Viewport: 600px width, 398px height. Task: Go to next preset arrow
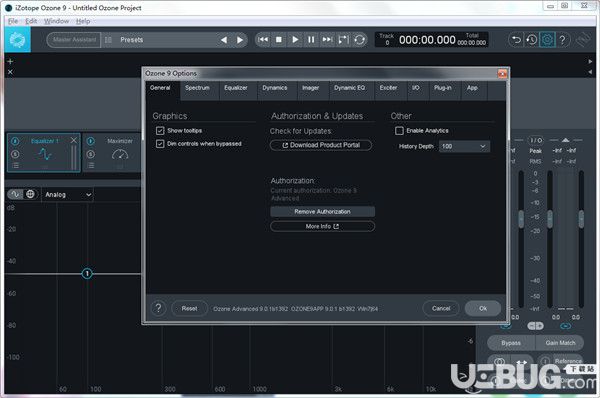pyautogui.click(x=240, y=40)
